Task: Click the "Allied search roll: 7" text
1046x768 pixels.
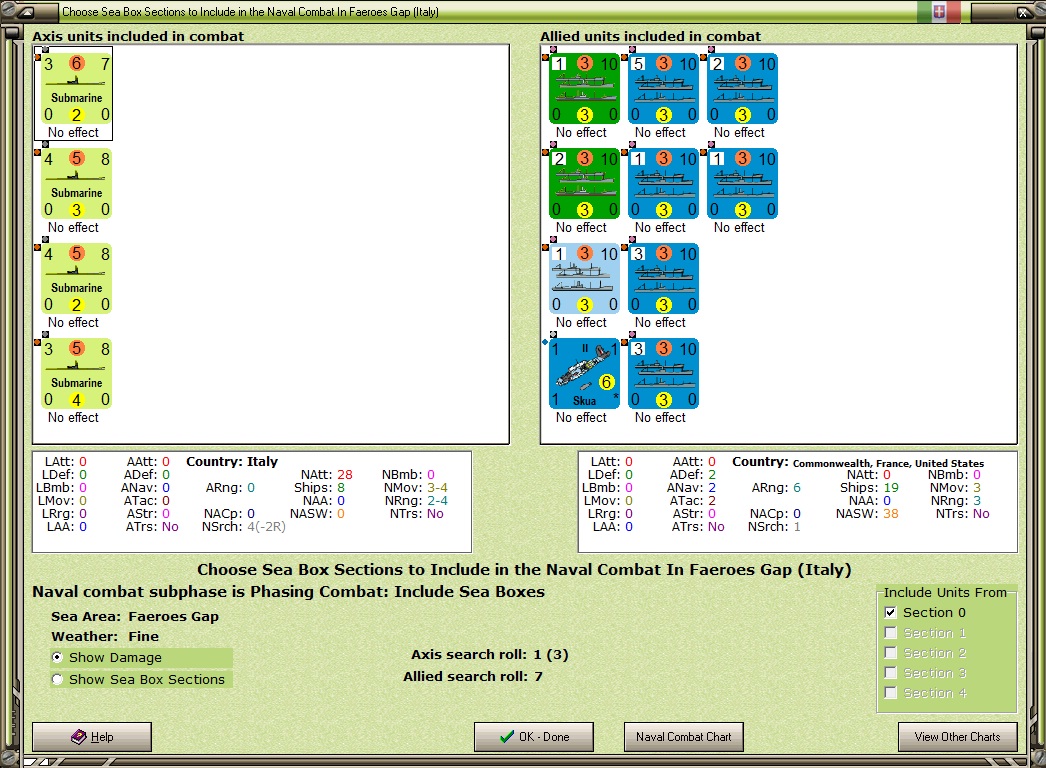Action: pyautogui.click(x=473, y=677)
